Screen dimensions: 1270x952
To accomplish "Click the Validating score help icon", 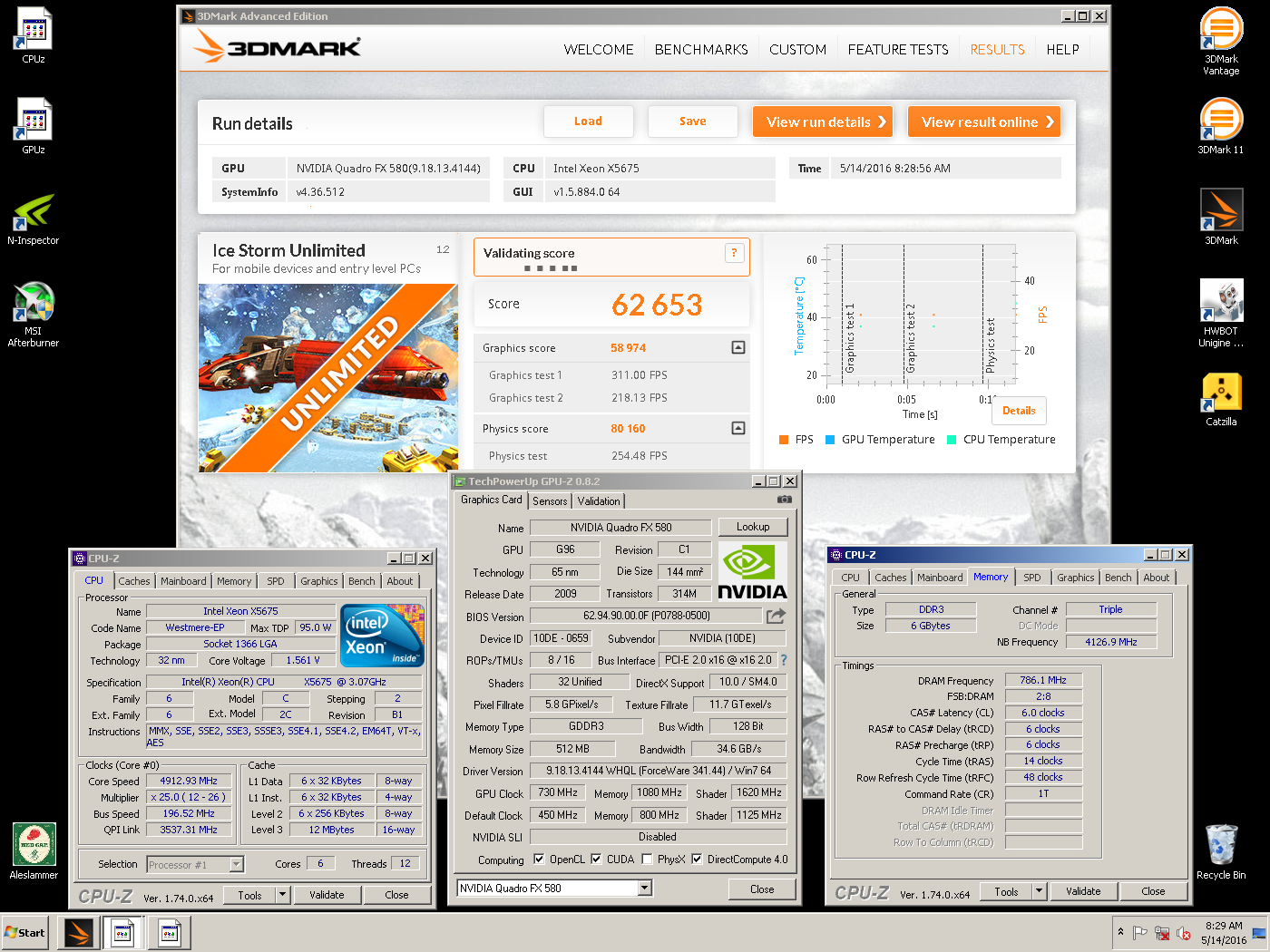I will point(734,253).
